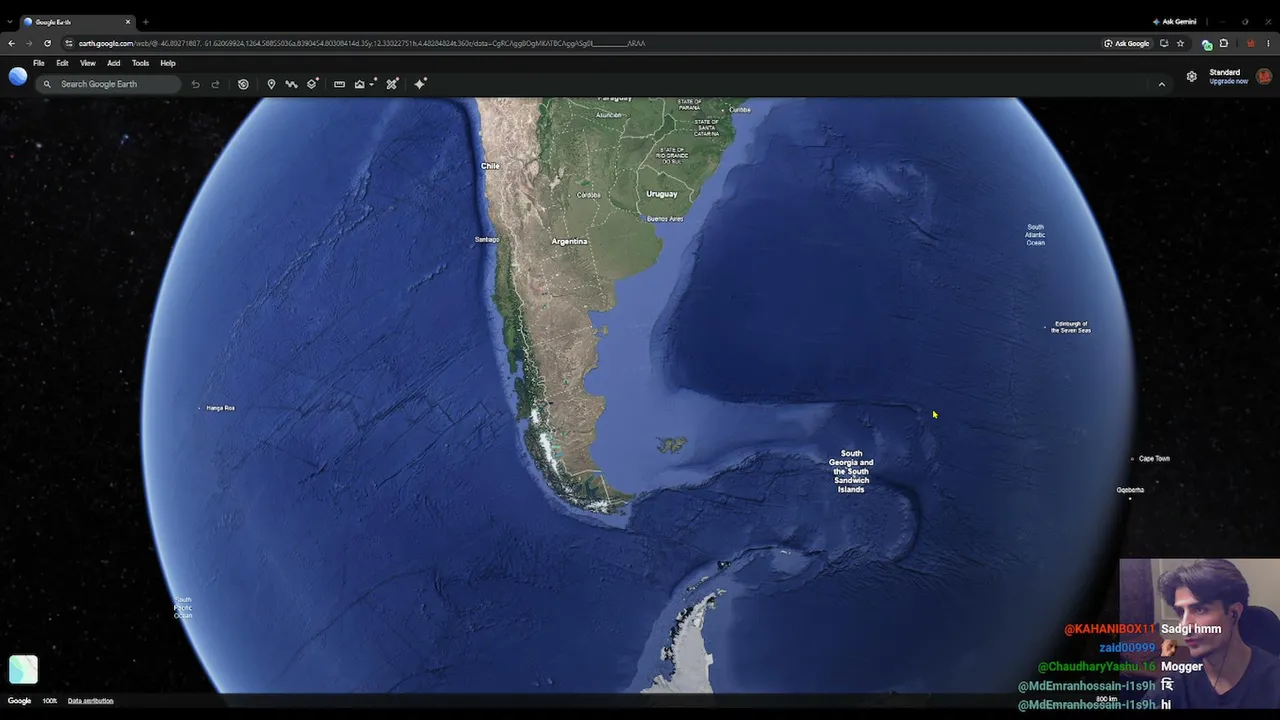Click the Cape Town label
This screenshot has width=1280, height=720.
pyautogui.click(x=1154, y=459)
